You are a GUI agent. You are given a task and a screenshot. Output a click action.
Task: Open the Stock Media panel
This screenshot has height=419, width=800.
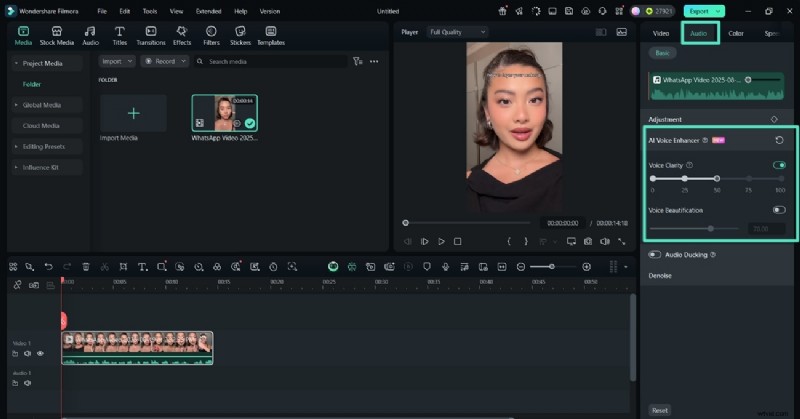(56, 36)
